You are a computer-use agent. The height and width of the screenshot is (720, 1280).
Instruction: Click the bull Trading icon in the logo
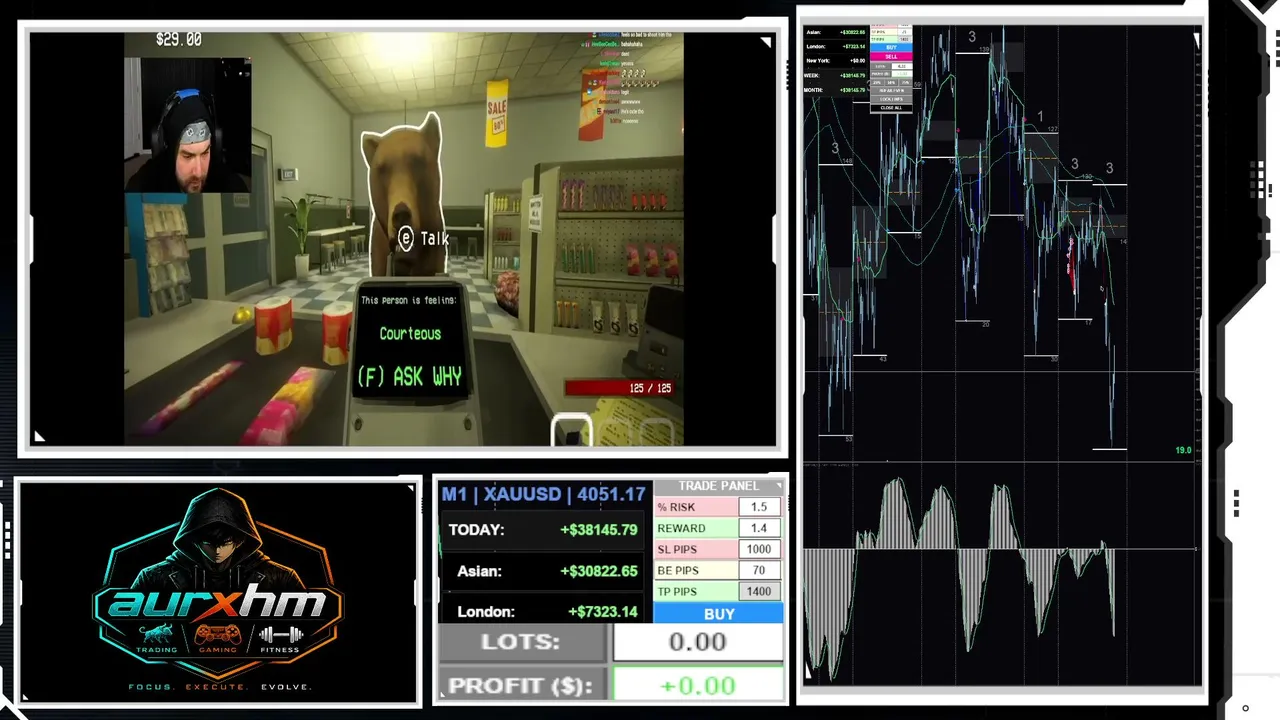coord(156,634)
